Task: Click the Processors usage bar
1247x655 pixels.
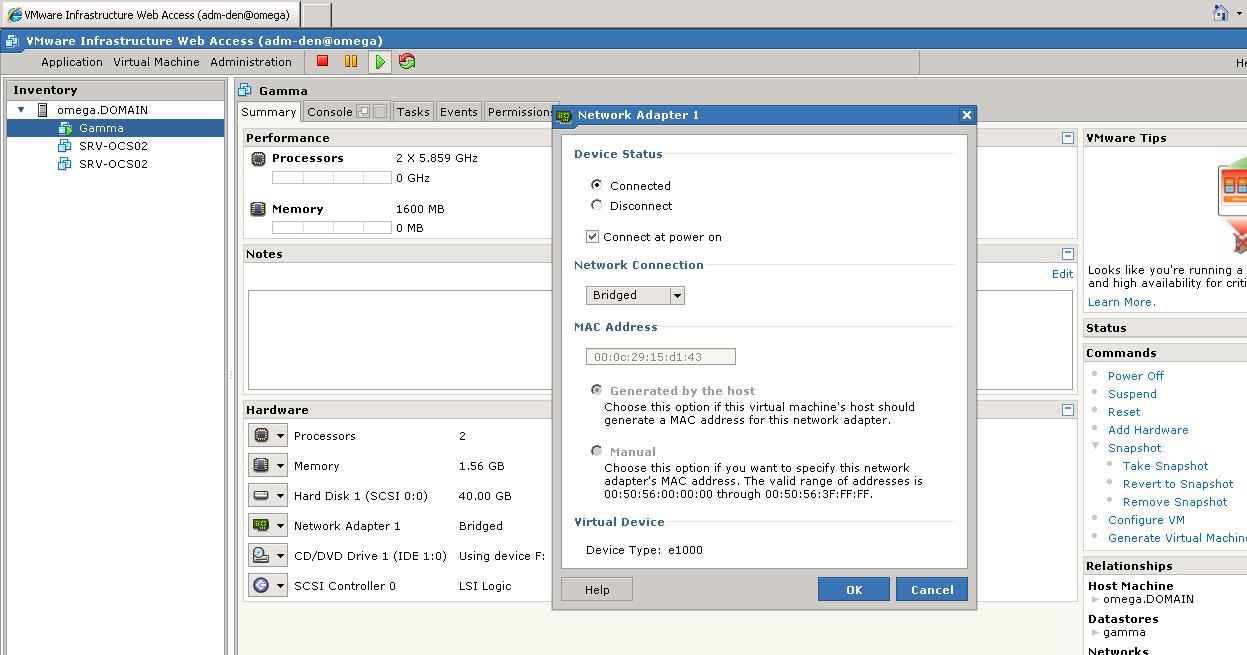Action: point(331,177)
